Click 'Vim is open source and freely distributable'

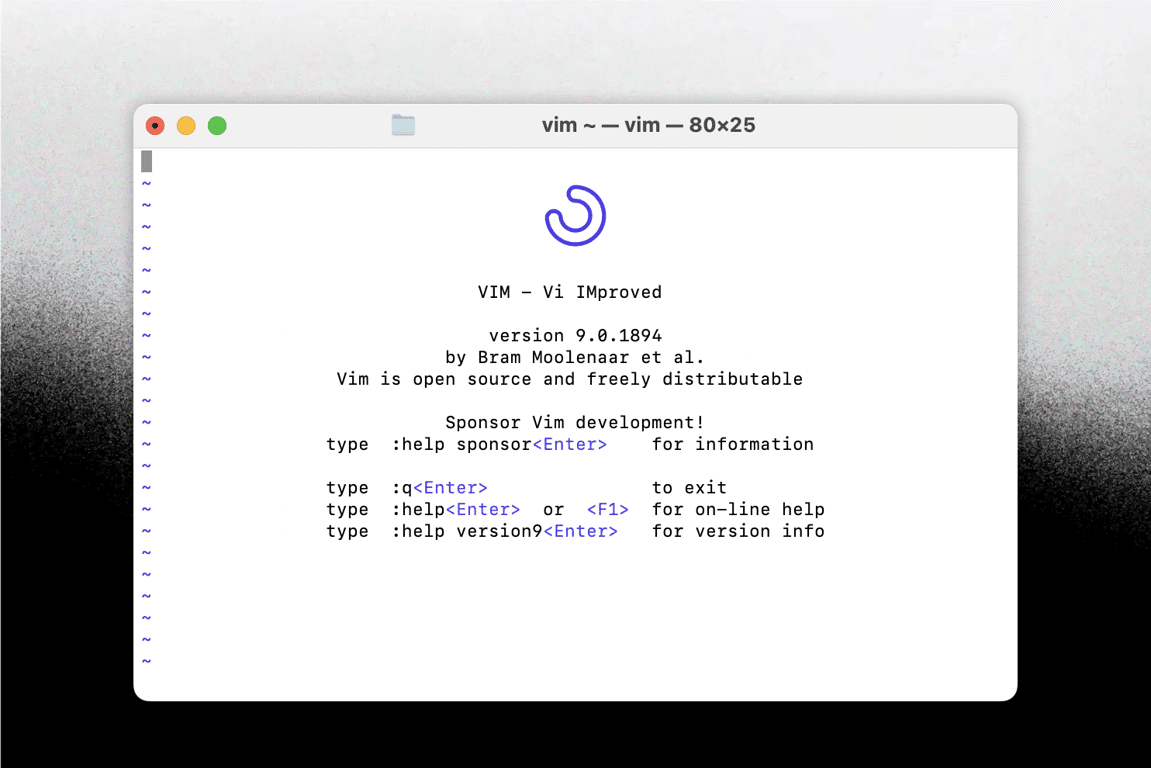coord(569,379)
